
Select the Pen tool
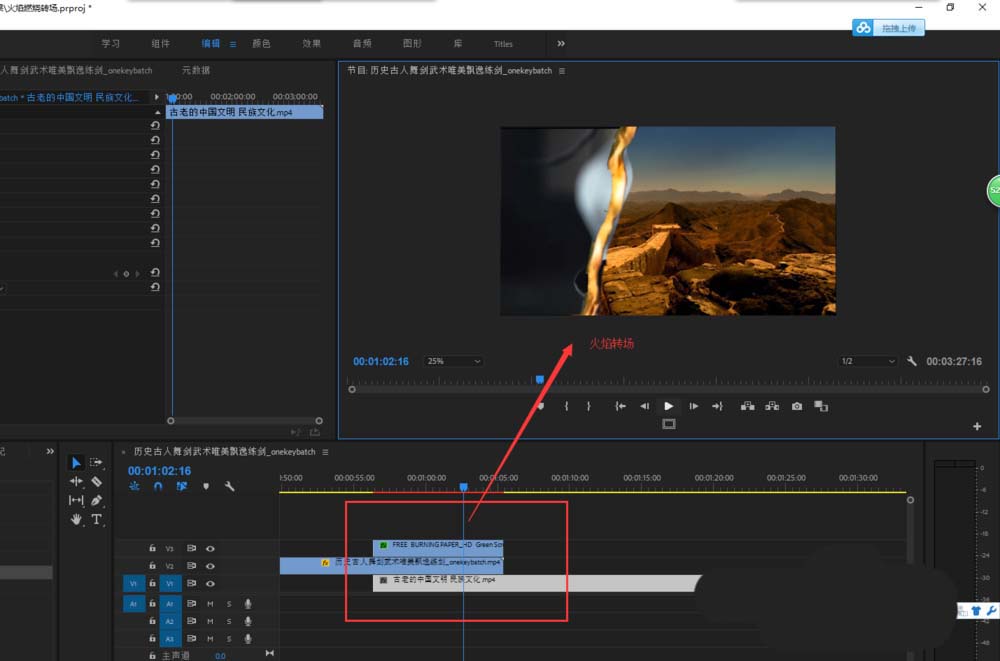tap(97, 500)
